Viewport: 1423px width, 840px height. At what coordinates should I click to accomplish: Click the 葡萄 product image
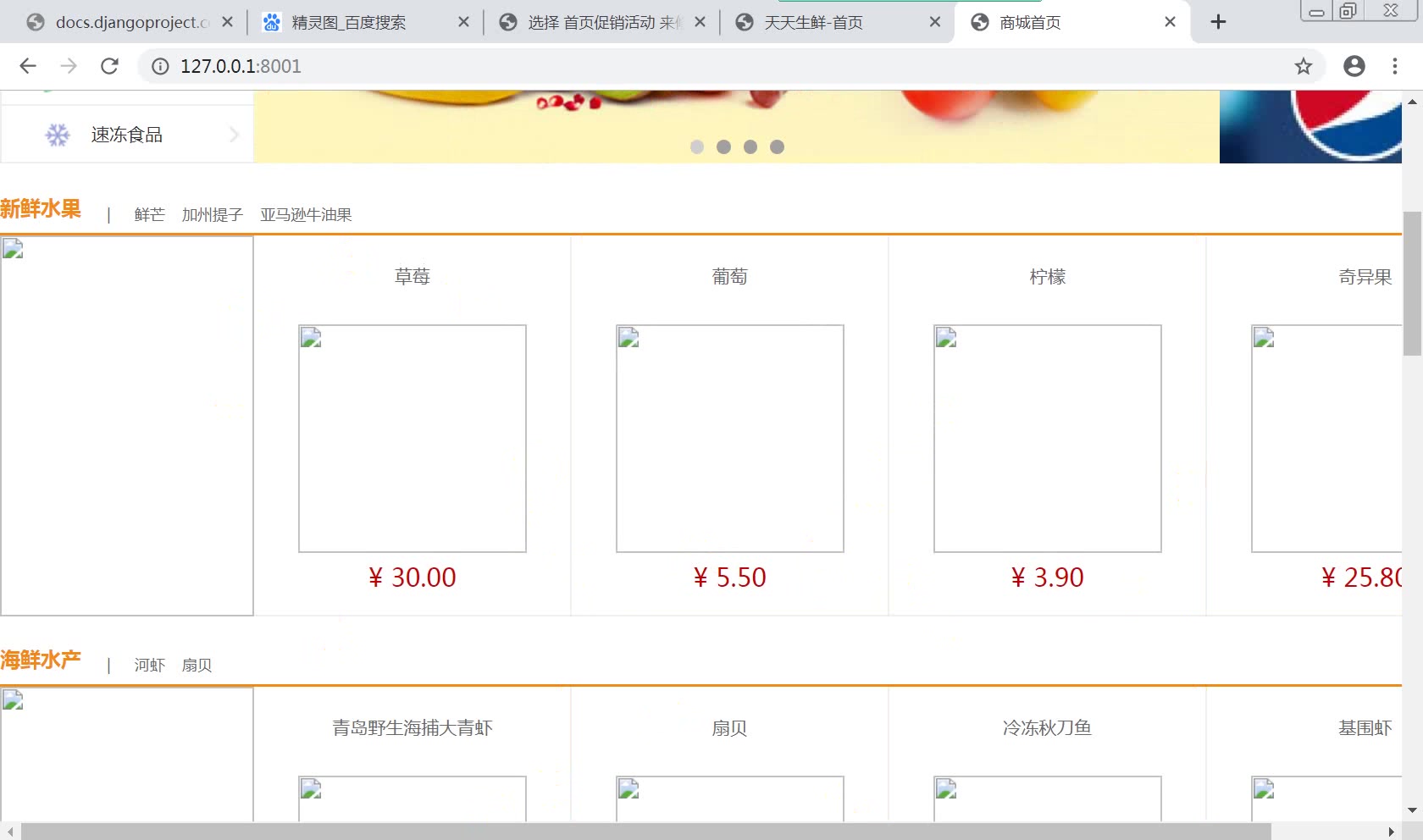730,439
